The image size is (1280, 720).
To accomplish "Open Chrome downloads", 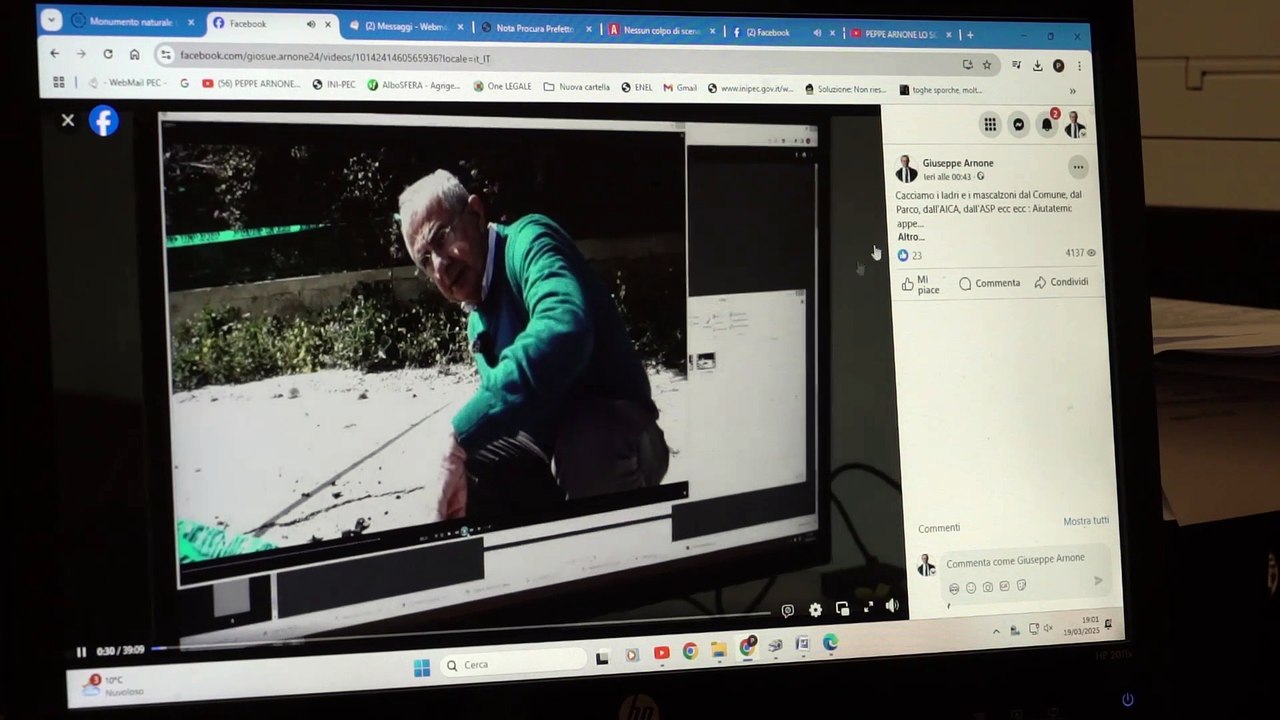I will coord(1037,66).
